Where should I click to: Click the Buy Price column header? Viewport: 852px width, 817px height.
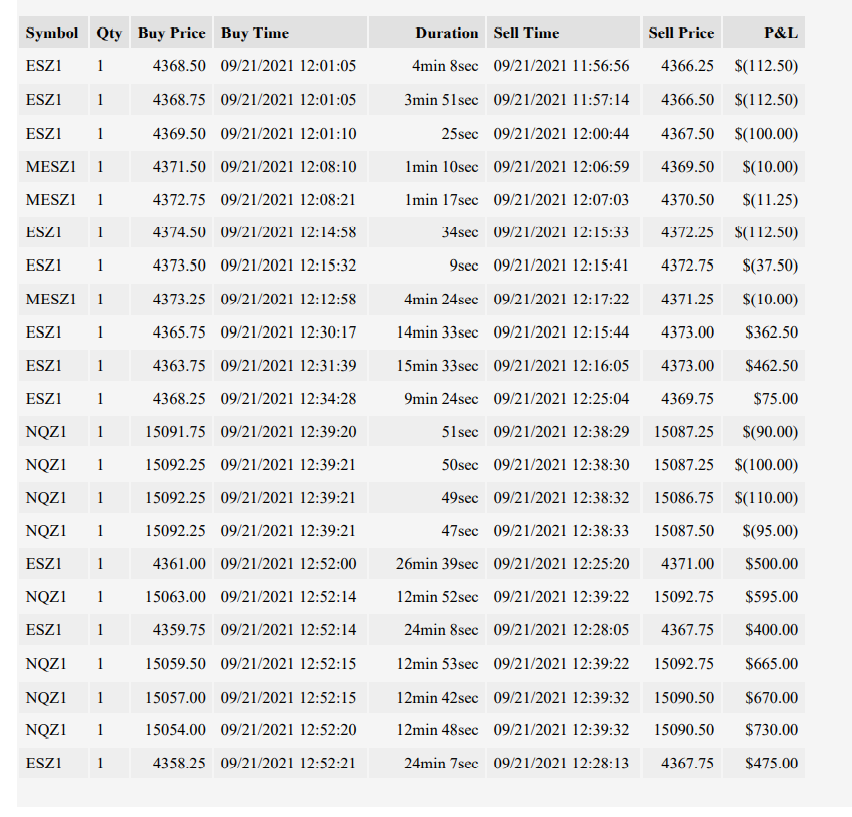click(x=172, y=33)
